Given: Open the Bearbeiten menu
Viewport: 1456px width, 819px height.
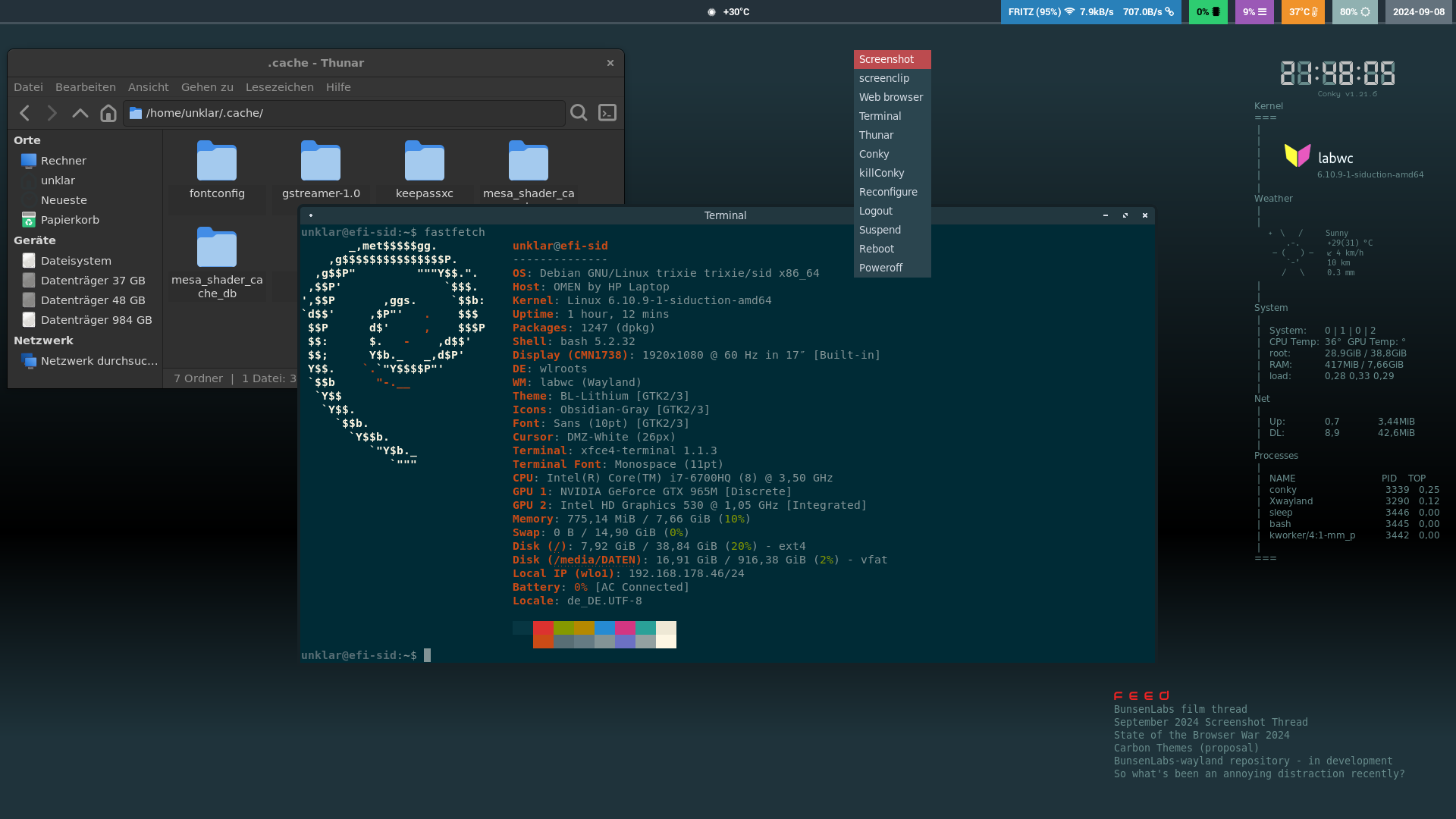Looking at the screenshot, I should [x=86, y=87].
